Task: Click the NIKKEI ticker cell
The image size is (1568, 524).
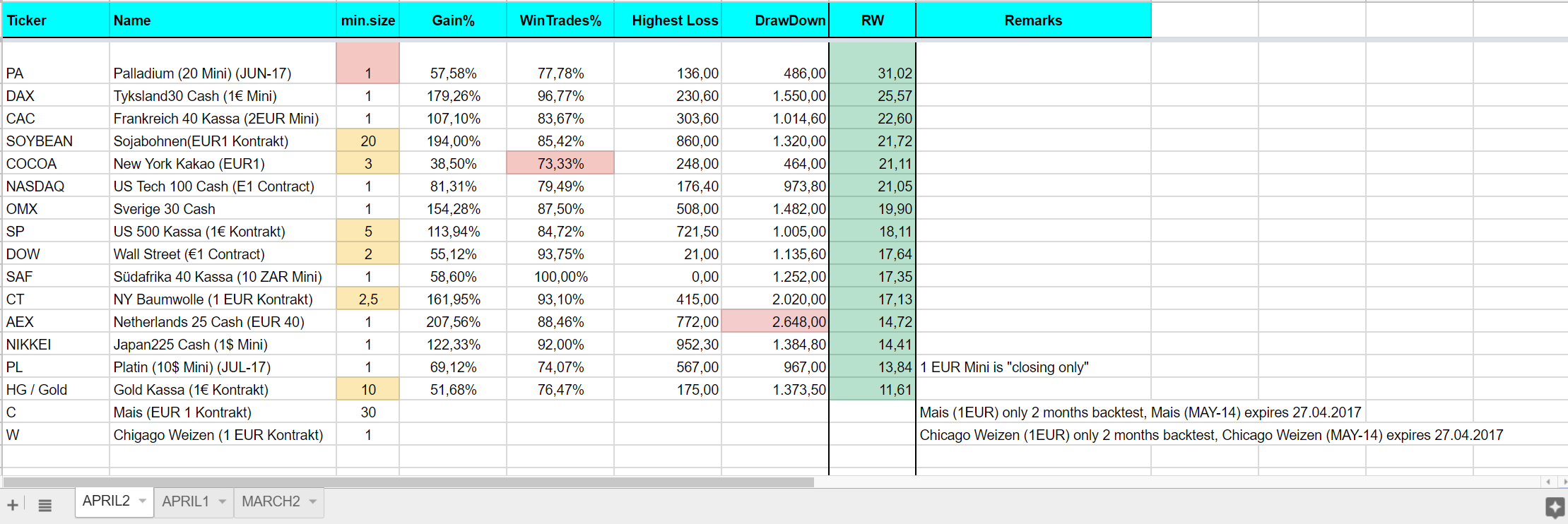Action: pos(56,344)
